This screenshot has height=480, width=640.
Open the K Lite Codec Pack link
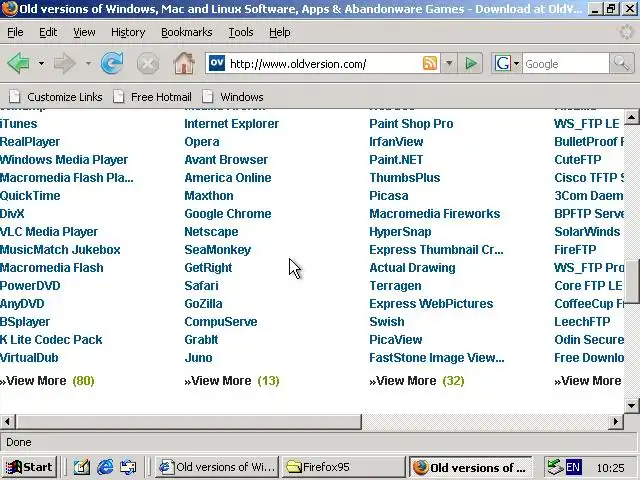(51, 340)
